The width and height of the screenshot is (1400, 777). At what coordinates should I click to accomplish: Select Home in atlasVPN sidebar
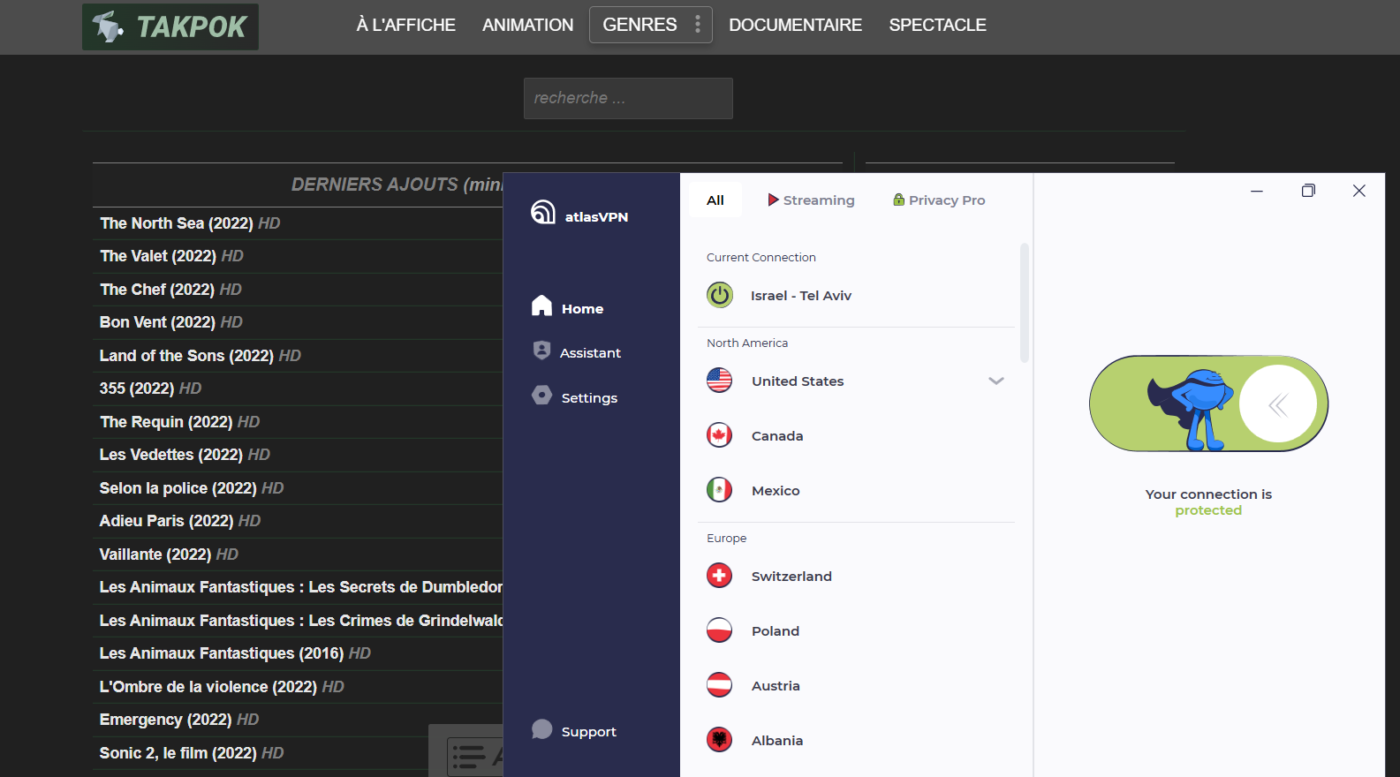coord(568,308)
